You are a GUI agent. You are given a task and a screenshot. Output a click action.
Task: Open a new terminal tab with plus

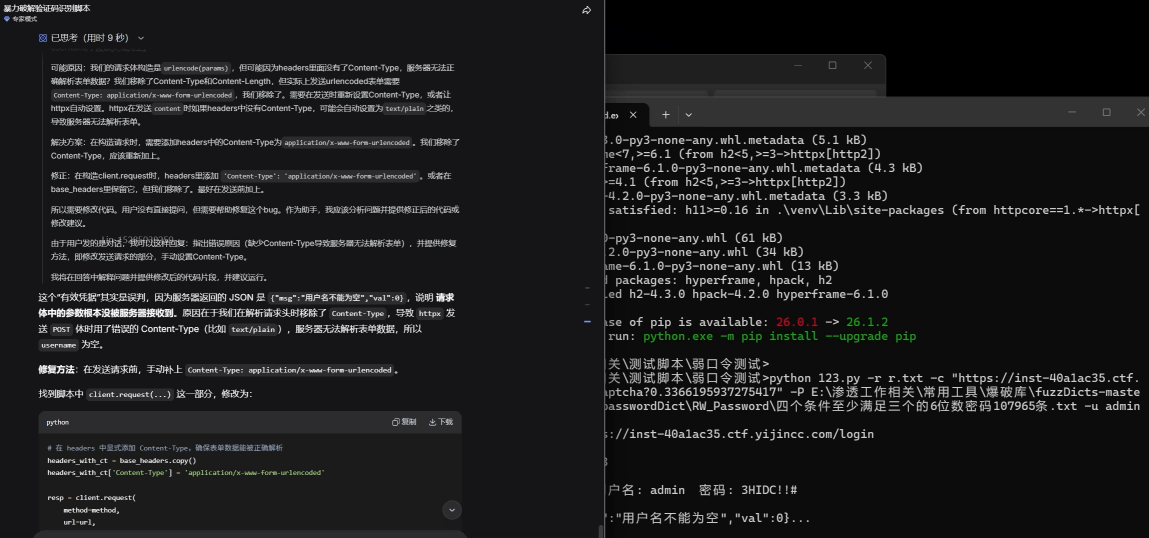coord(665,115)
